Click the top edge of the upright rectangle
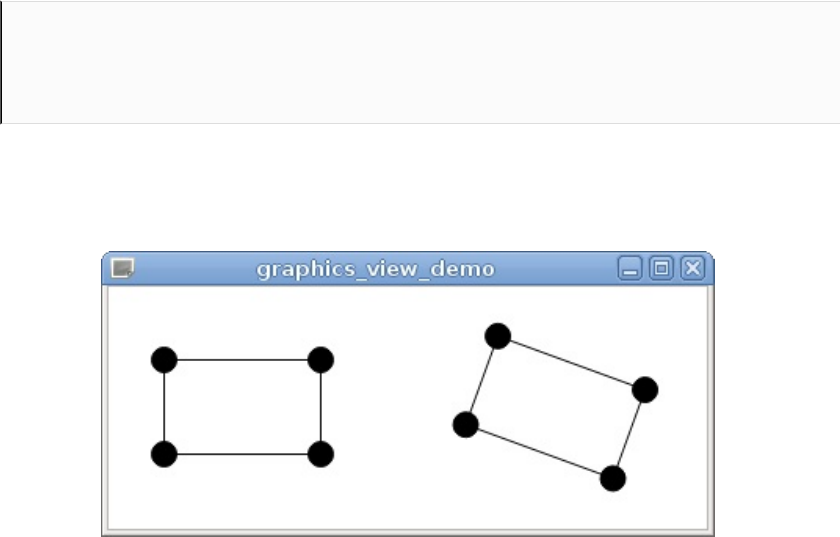840x537 pixels. (242, 360)
